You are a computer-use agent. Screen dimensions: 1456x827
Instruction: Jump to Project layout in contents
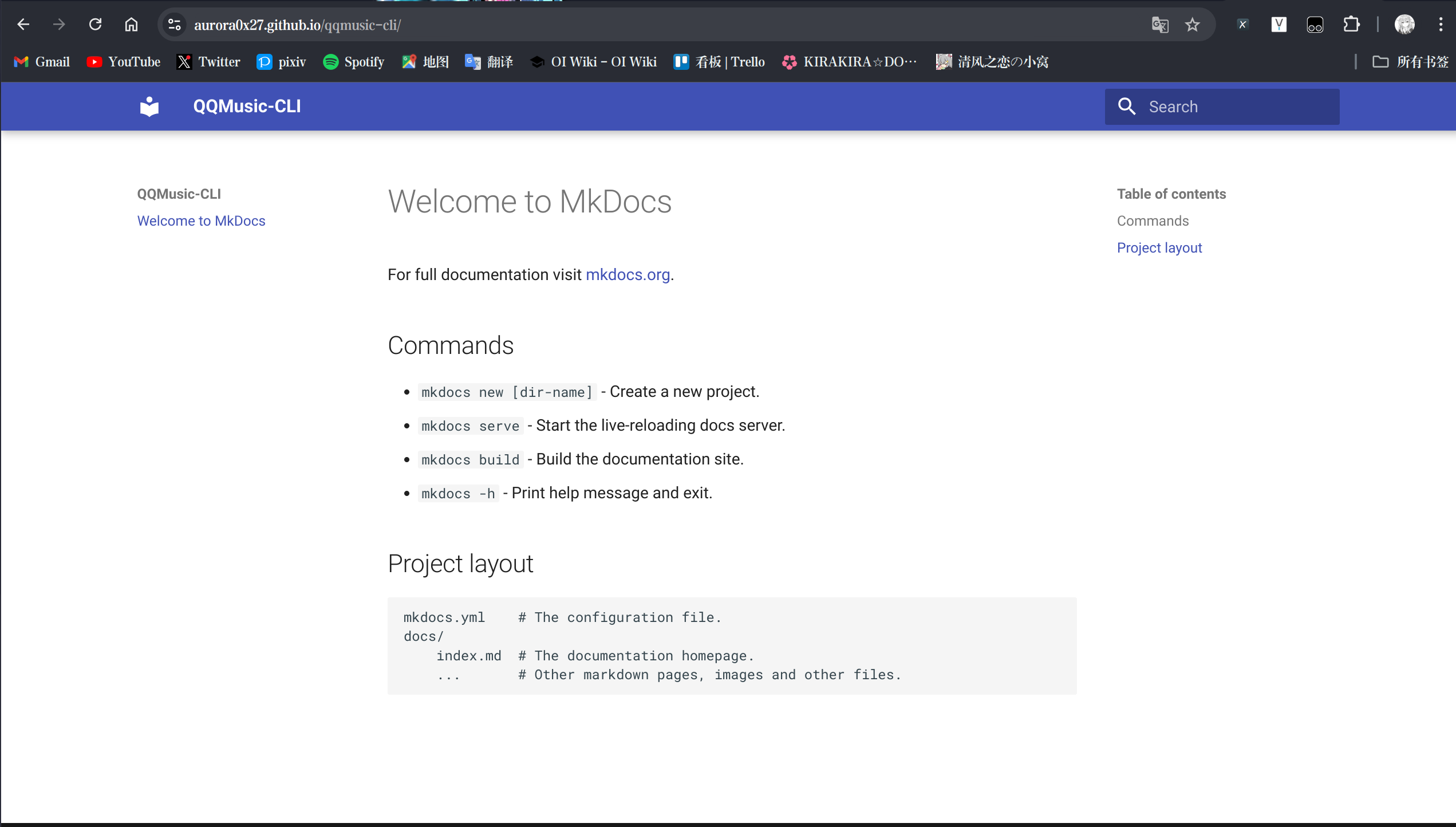1159,248
